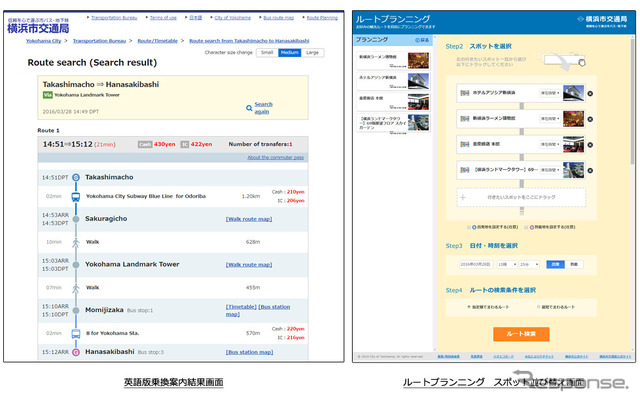The height and width of the screenshot is (402, 640).
Task: Switch Step3 time mode to 到着 button
Action: click(574, 264)
